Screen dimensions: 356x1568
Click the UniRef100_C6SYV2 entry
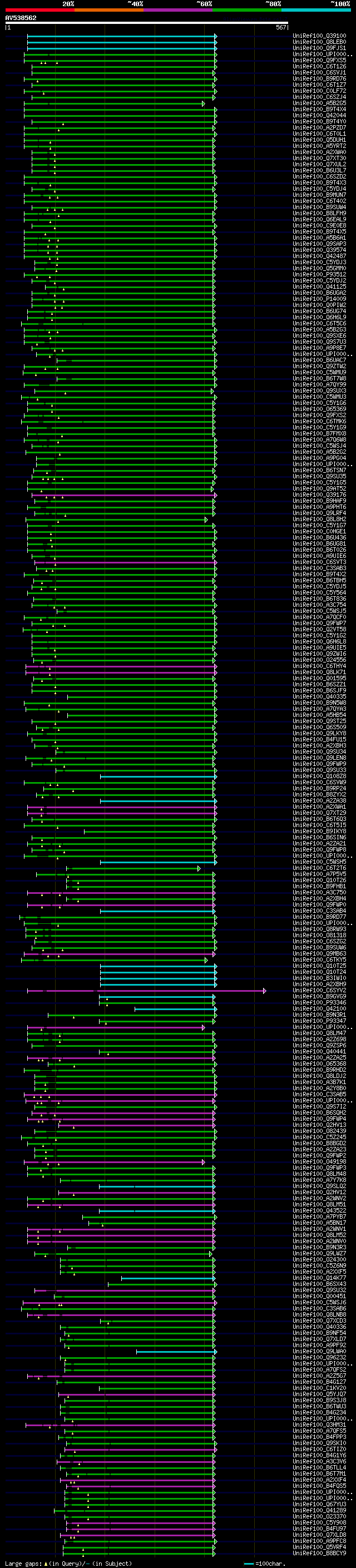tap(319, 990)
